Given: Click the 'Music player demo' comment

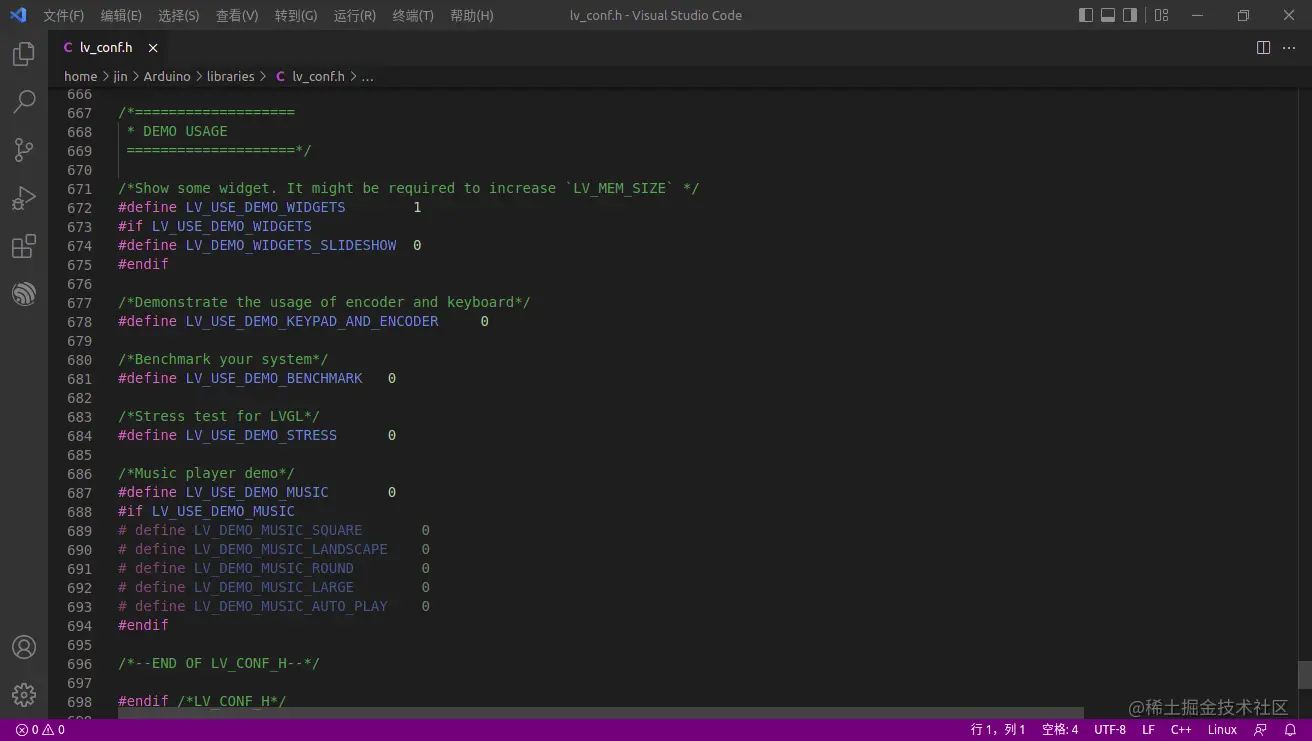Looking at the screenshot, I should (x=206, y=473).
